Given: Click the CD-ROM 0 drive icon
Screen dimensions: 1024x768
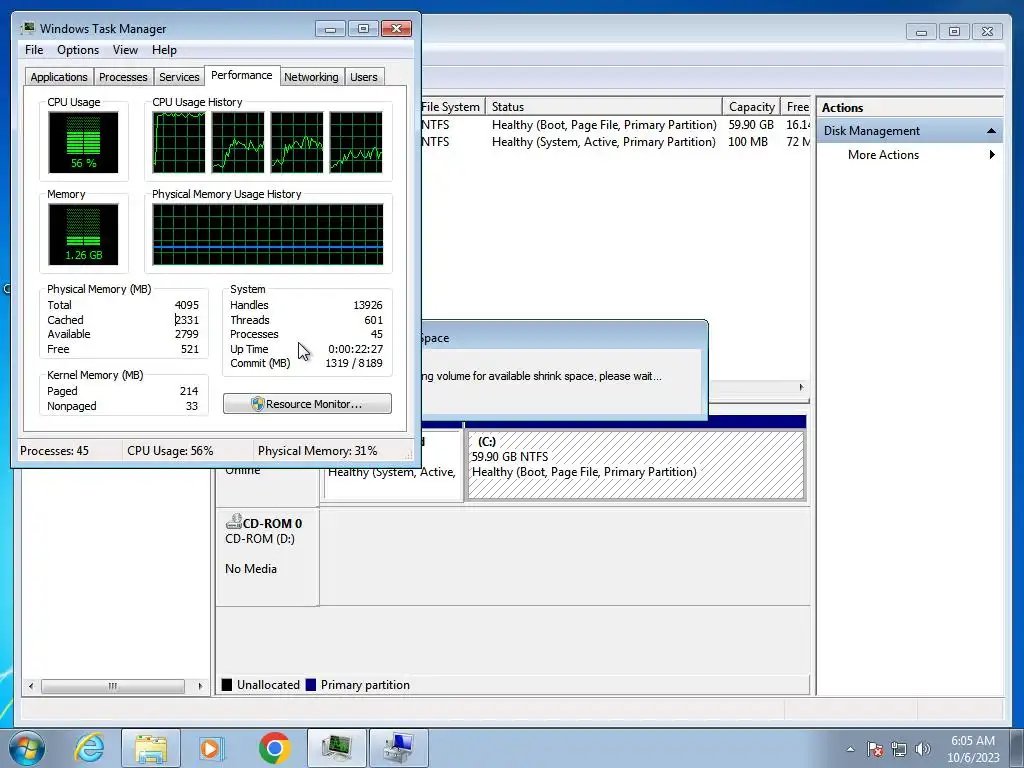Looking at the screenshot, I should coord(233,522).
